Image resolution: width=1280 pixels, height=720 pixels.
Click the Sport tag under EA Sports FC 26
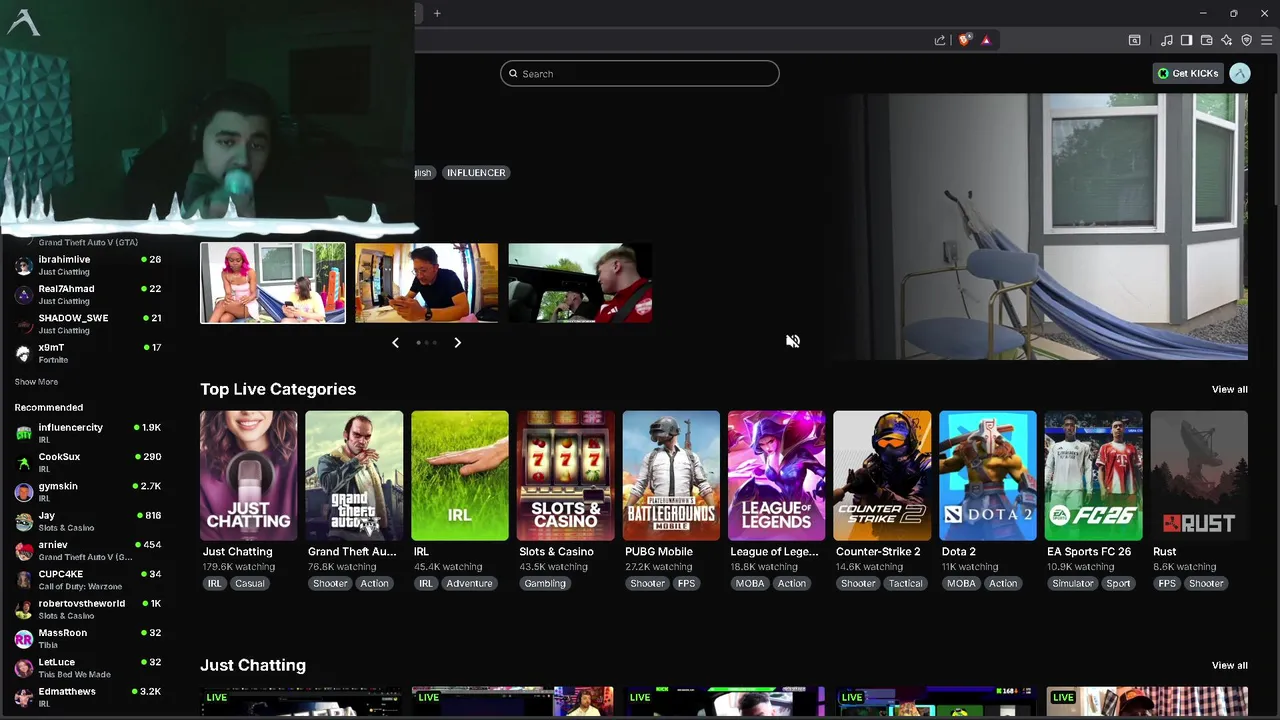[1118, 583]
